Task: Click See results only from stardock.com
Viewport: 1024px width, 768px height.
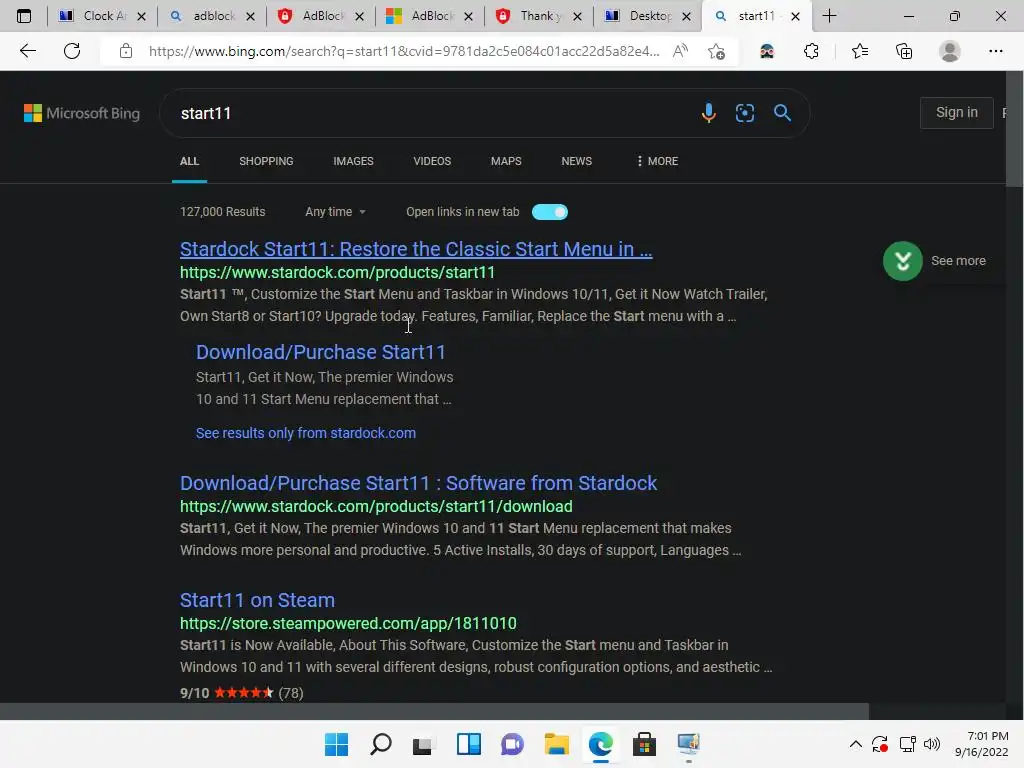Action: [x=306, y=433]
